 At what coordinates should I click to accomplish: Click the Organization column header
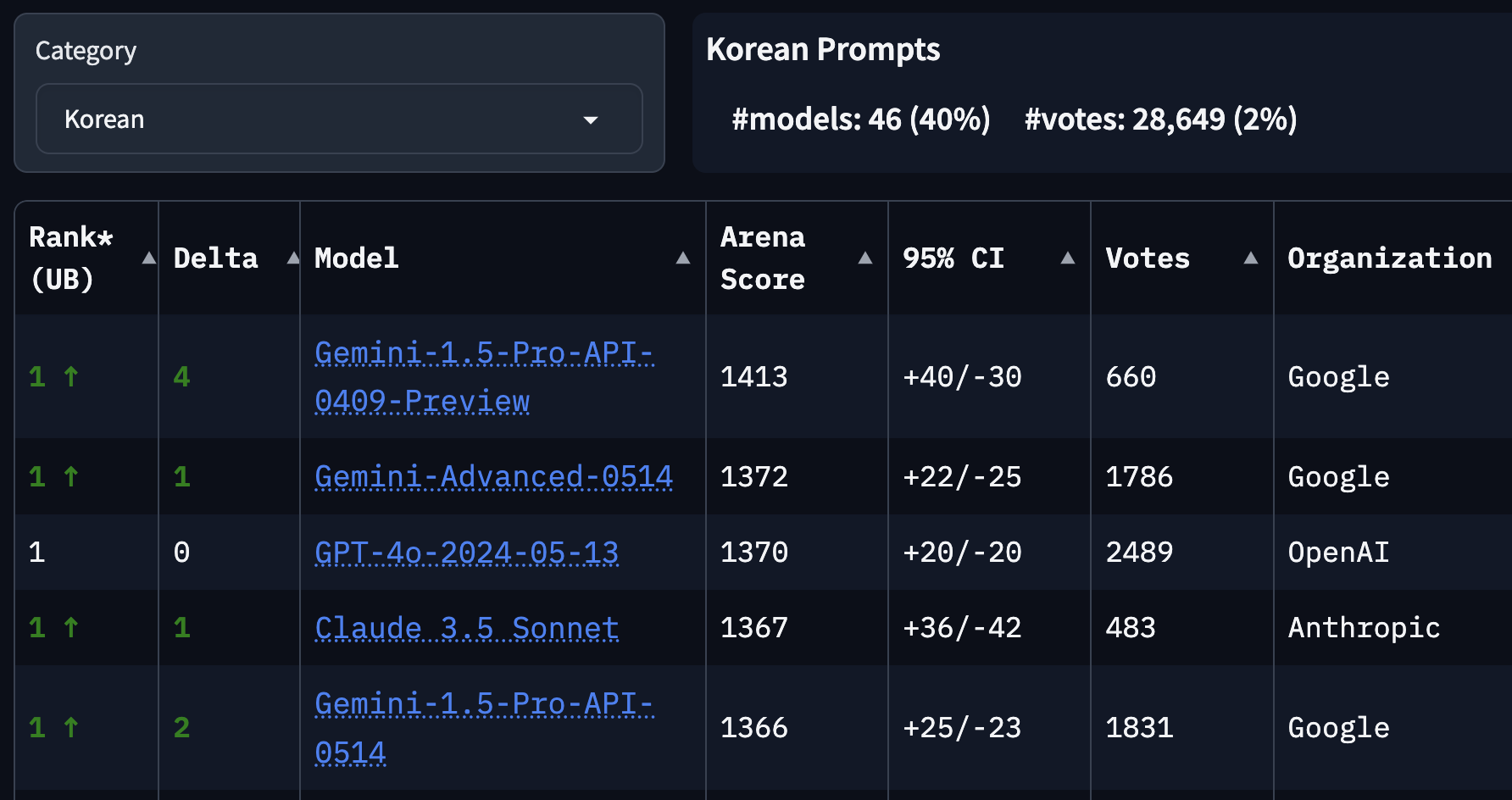1390,258
